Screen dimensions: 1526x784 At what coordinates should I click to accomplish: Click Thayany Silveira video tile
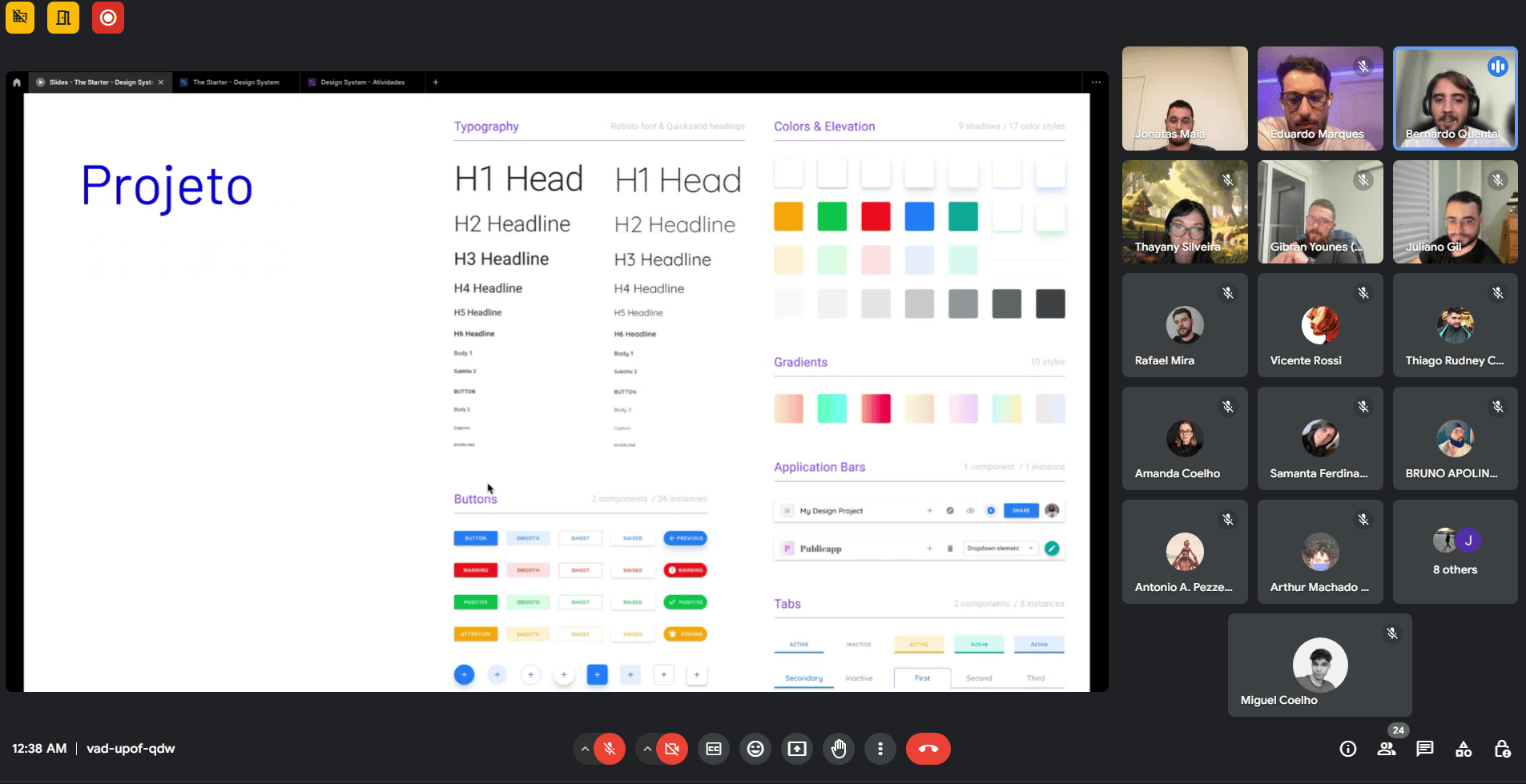pyautogui.click(x=1185, y=212)
